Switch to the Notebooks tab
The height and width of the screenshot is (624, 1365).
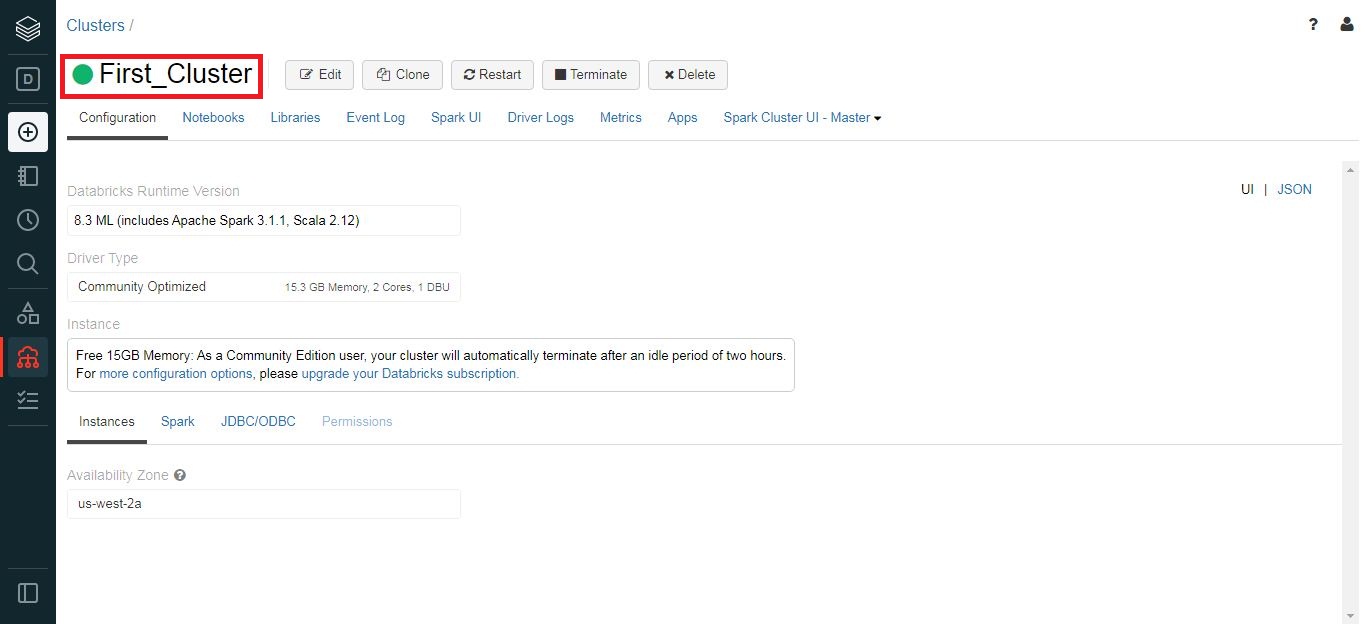(x=213, y=117)
